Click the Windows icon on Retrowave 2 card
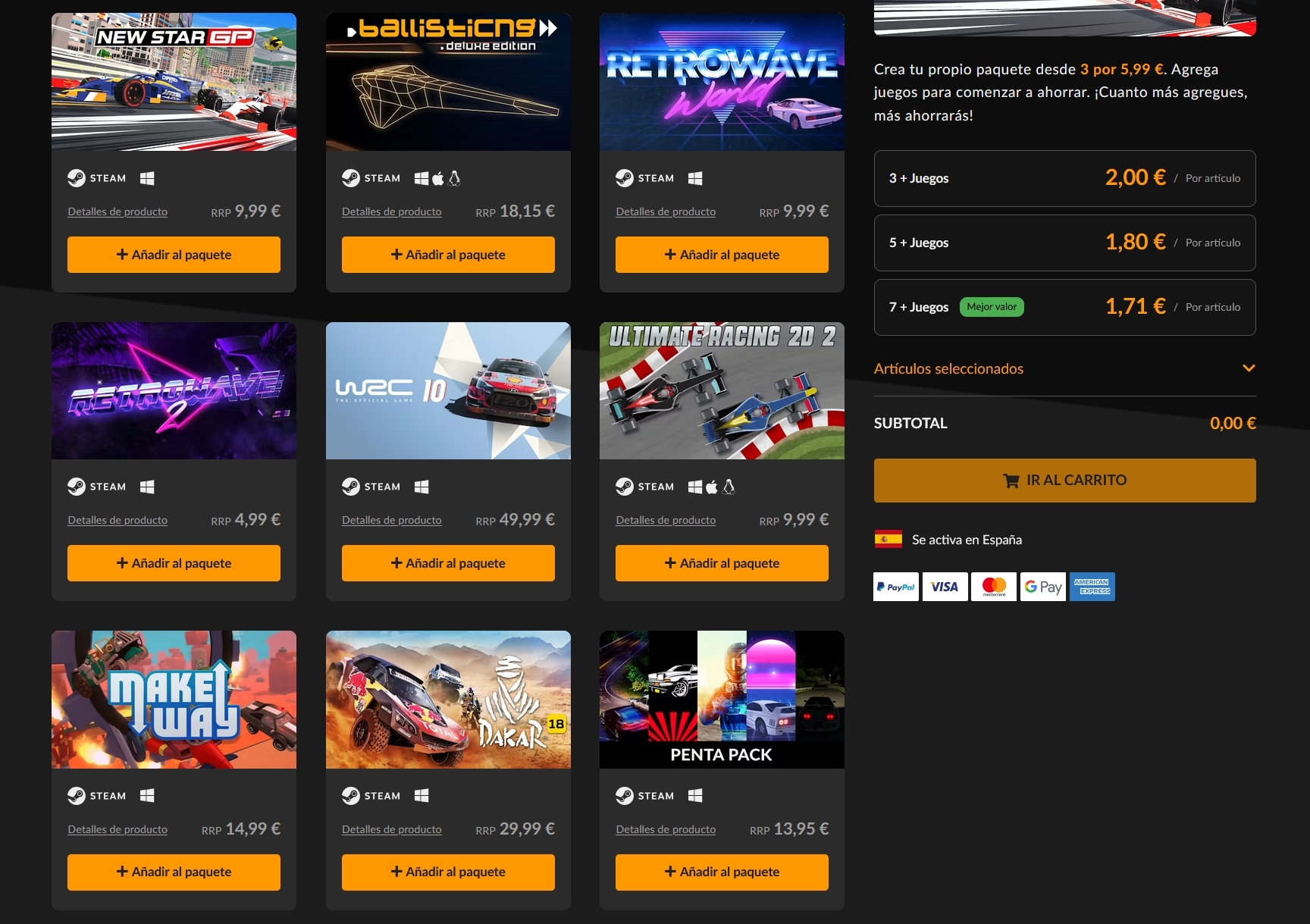 (147, 487)
